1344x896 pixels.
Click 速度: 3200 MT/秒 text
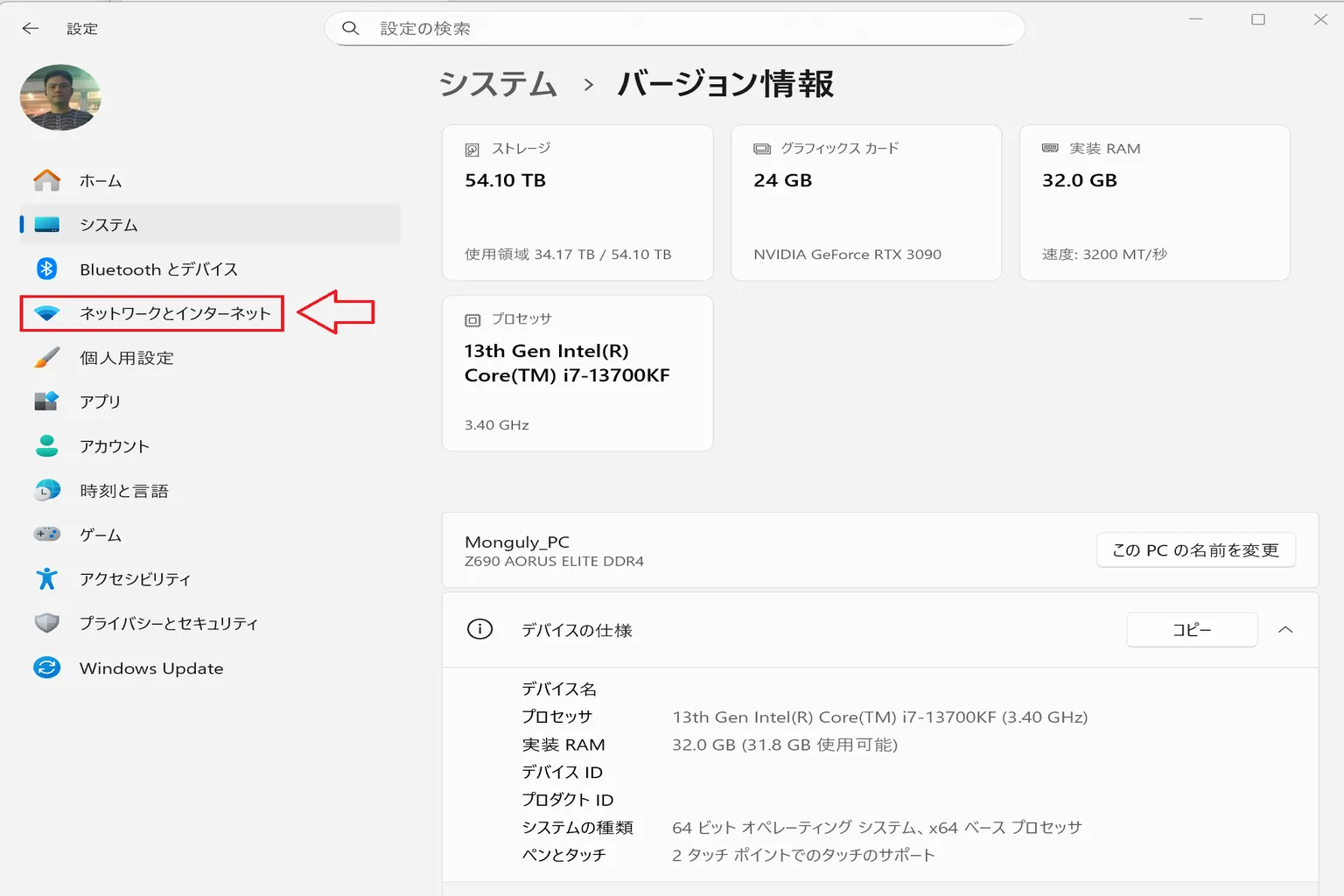(x=1104, y=254)
